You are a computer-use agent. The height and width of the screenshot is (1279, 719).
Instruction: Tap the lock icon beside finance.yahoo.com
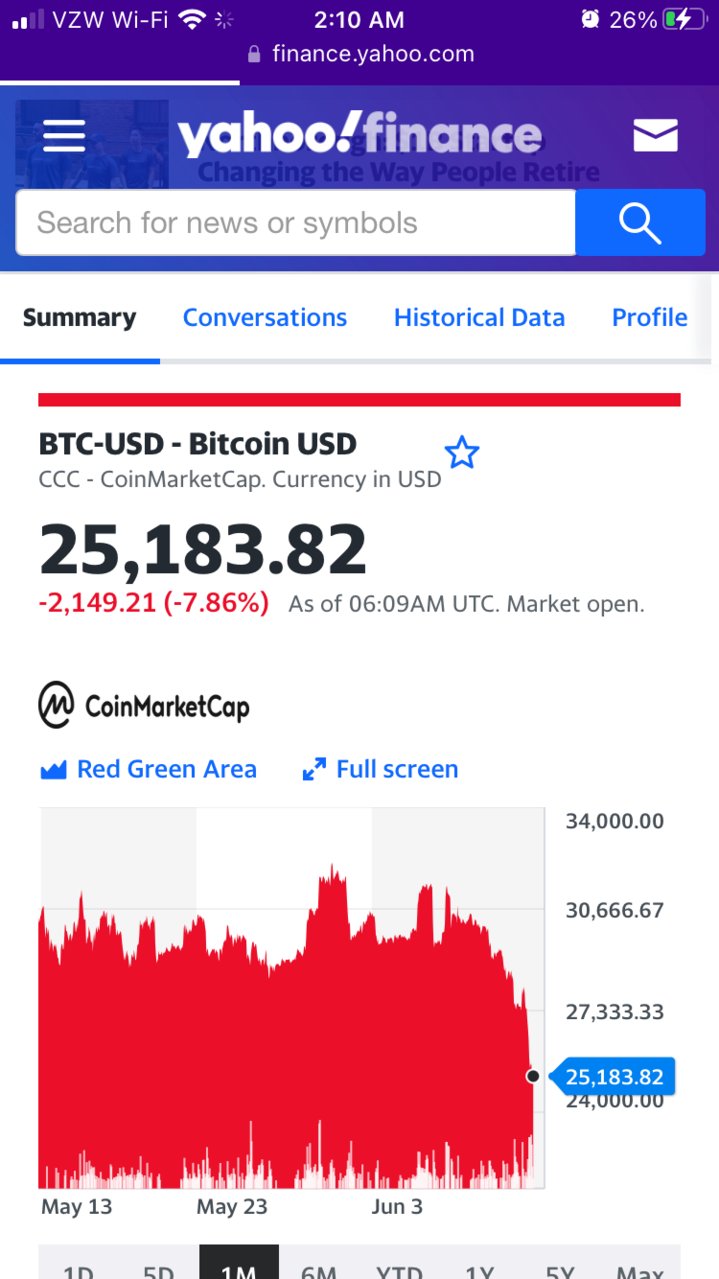pos(254,54)
